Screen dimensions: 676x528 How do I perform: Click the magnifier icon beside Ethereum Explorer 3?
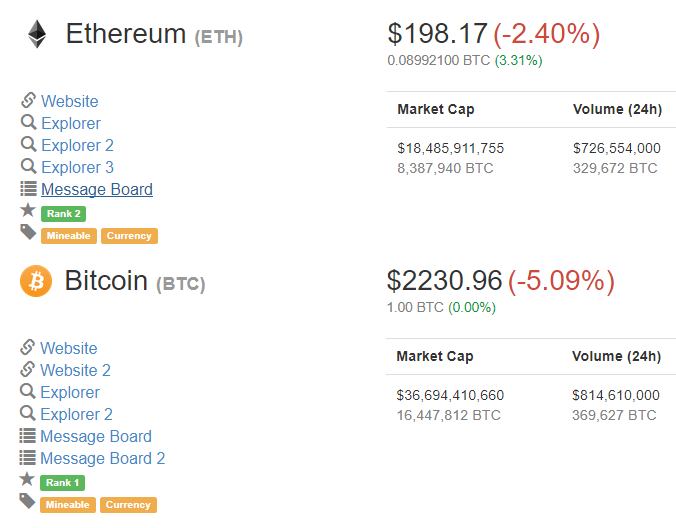pyautogui.click(x=28, y=166)
